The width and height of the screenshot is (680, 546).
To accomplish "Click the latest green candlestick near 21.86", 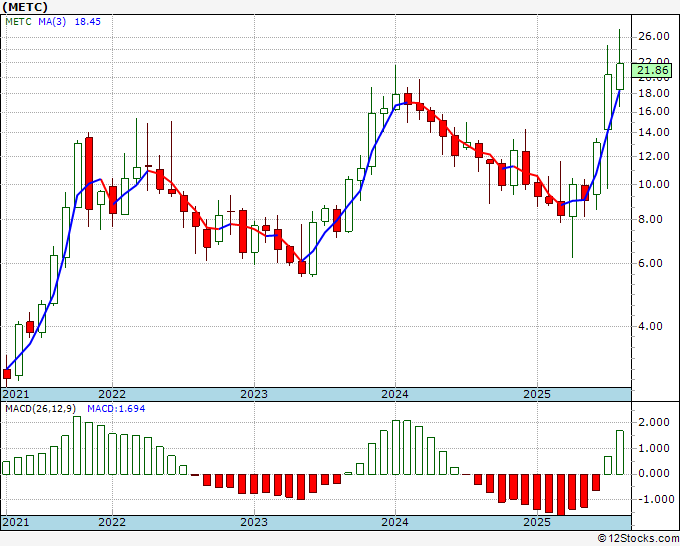I will point(620,76).
